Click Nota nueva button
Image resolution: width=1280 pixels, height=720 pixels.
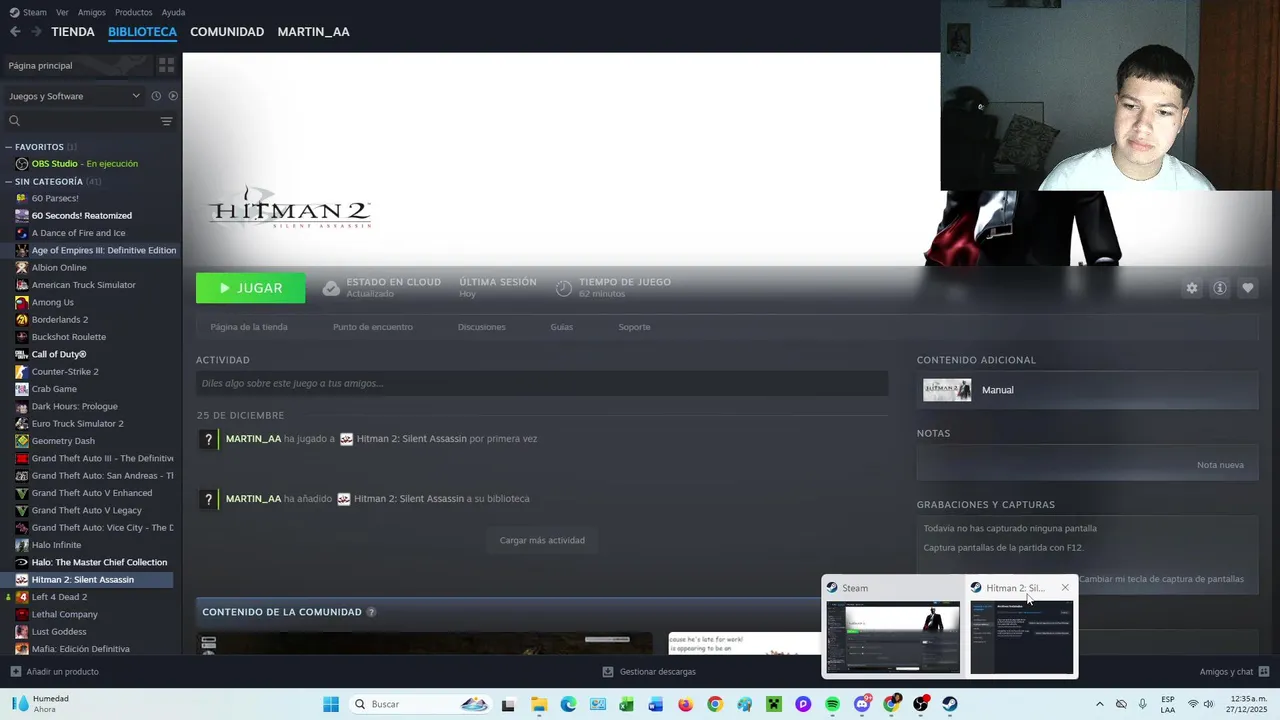1220,465
